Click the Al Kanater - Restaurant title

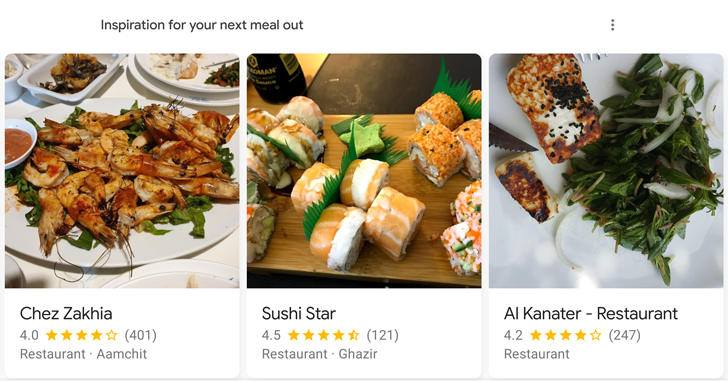591,313
